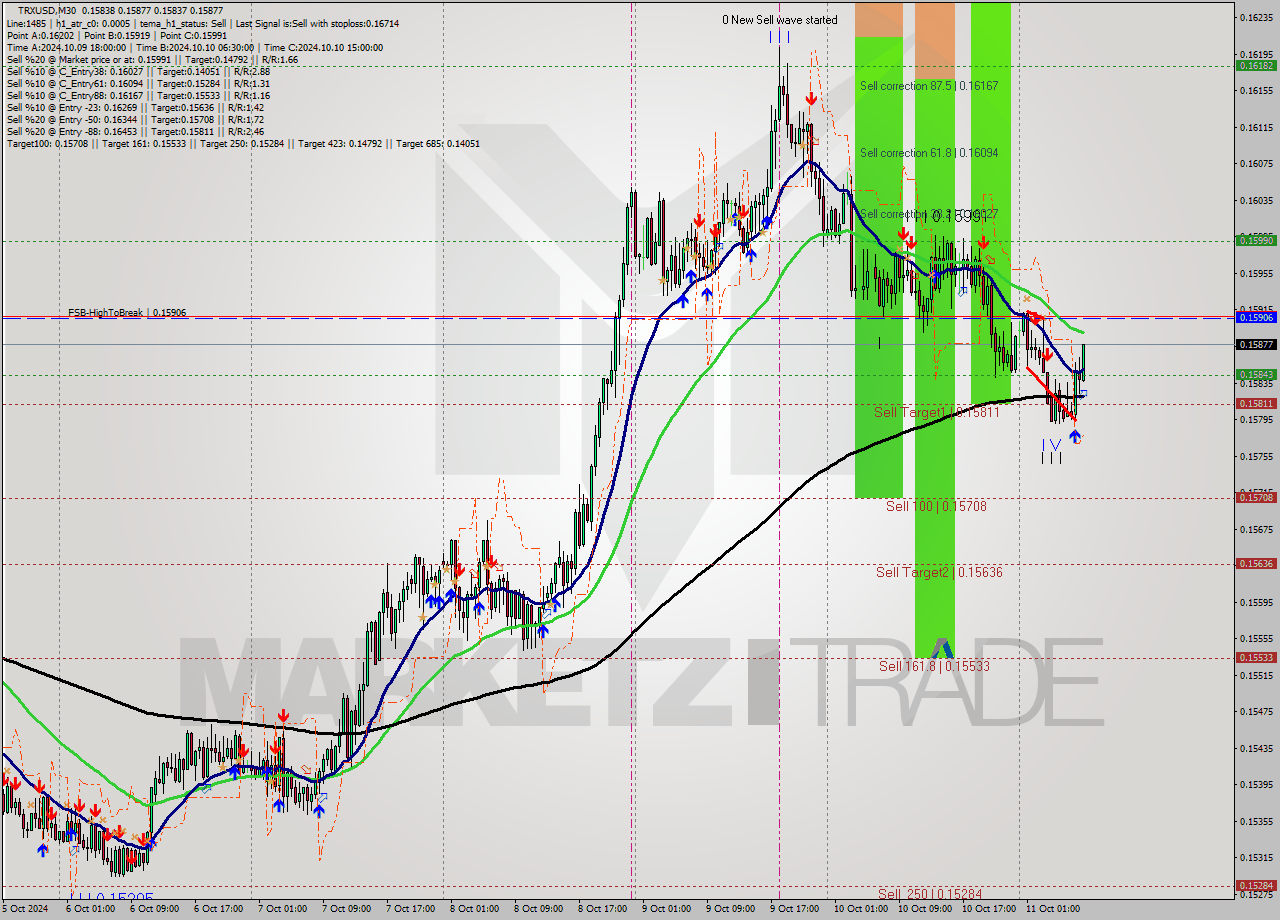Click the '5 Oct 2024' time axis label
The width and height of the screenshot is (1280, 920).
coord(25,909)
